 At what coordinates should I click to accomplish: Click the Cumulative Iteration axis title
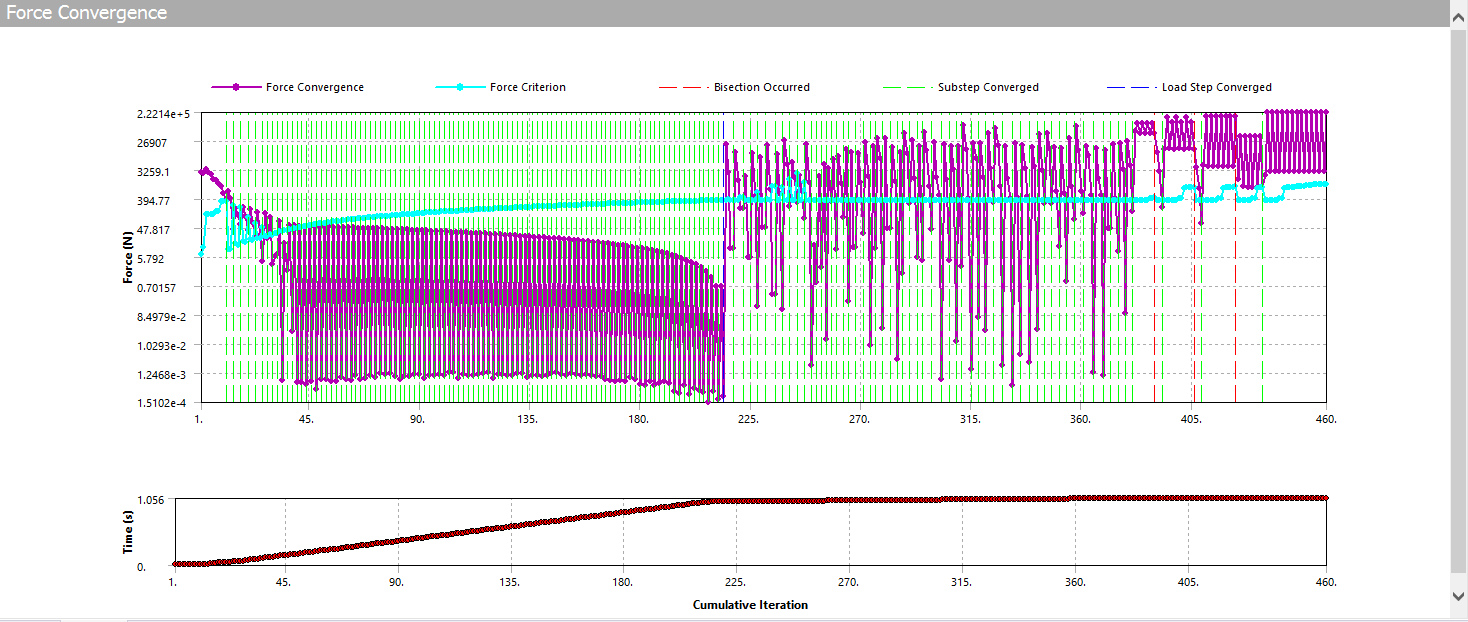[749, 605]
